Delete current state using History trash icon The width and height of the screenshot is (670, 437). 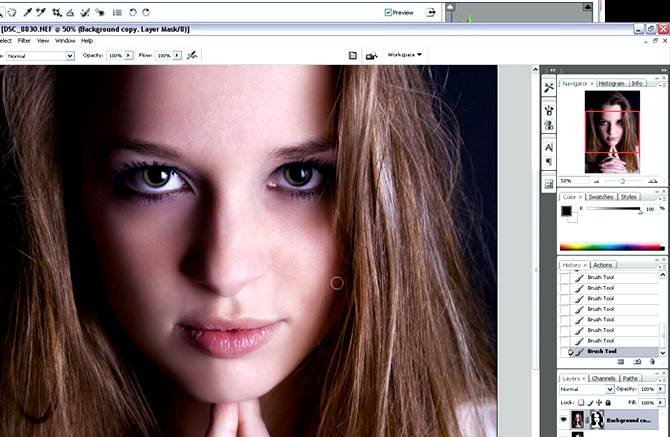pyautogui.click(x=651, y=362)
